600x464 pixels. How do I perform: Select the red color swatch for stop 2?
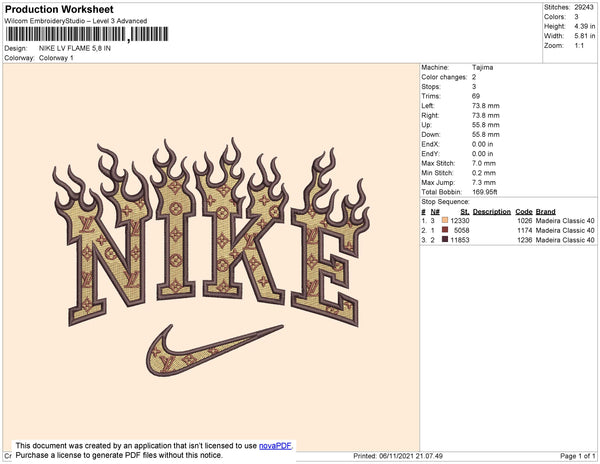pyautogui.click(x=445, y=230)
